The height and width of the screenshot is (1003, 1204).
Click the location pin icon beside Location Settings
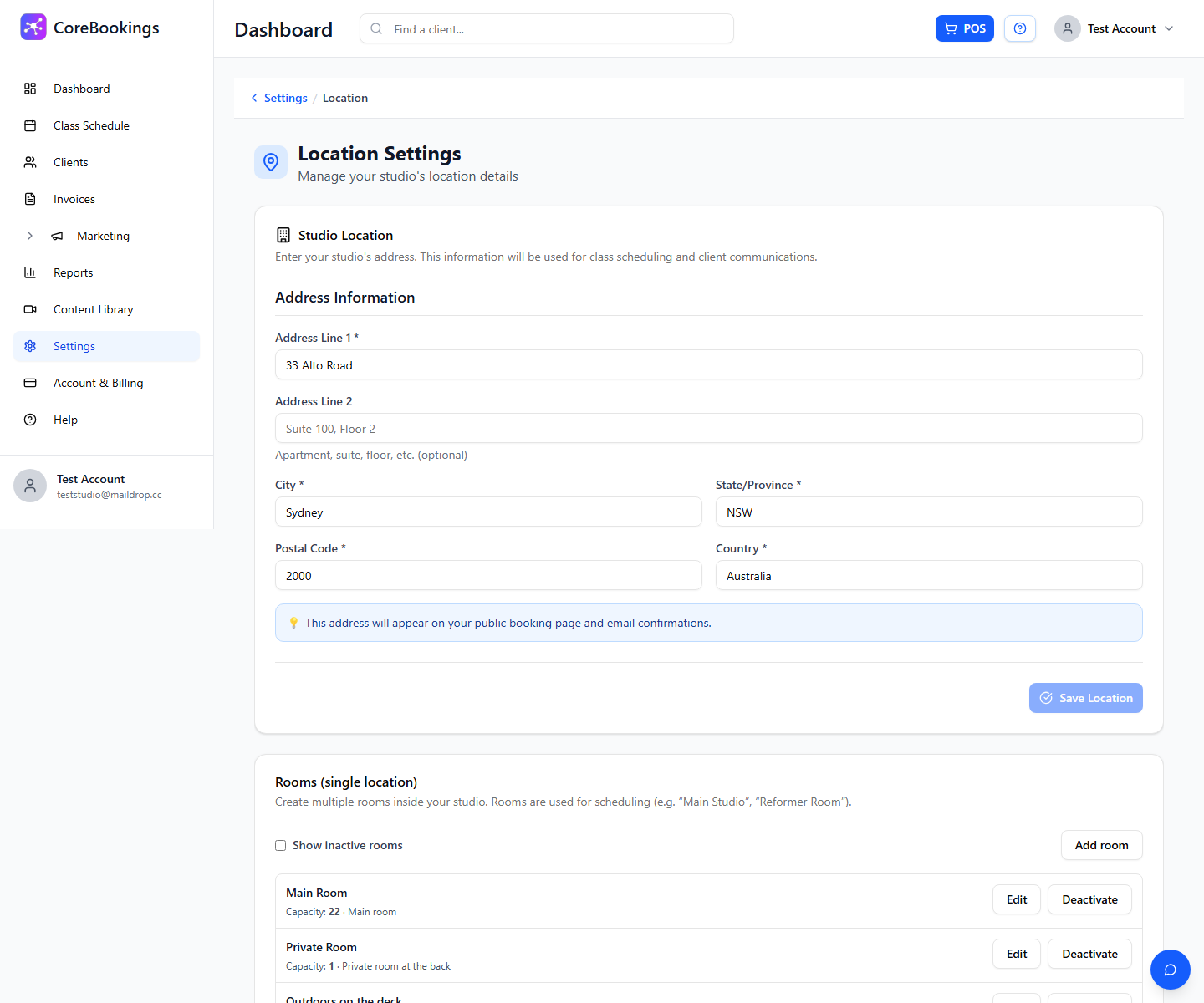point(271,162)
